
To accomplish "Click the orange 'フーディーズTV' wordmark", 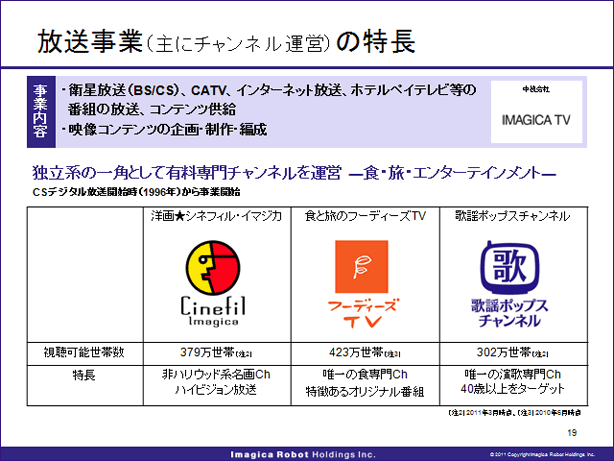I will 362,313.
